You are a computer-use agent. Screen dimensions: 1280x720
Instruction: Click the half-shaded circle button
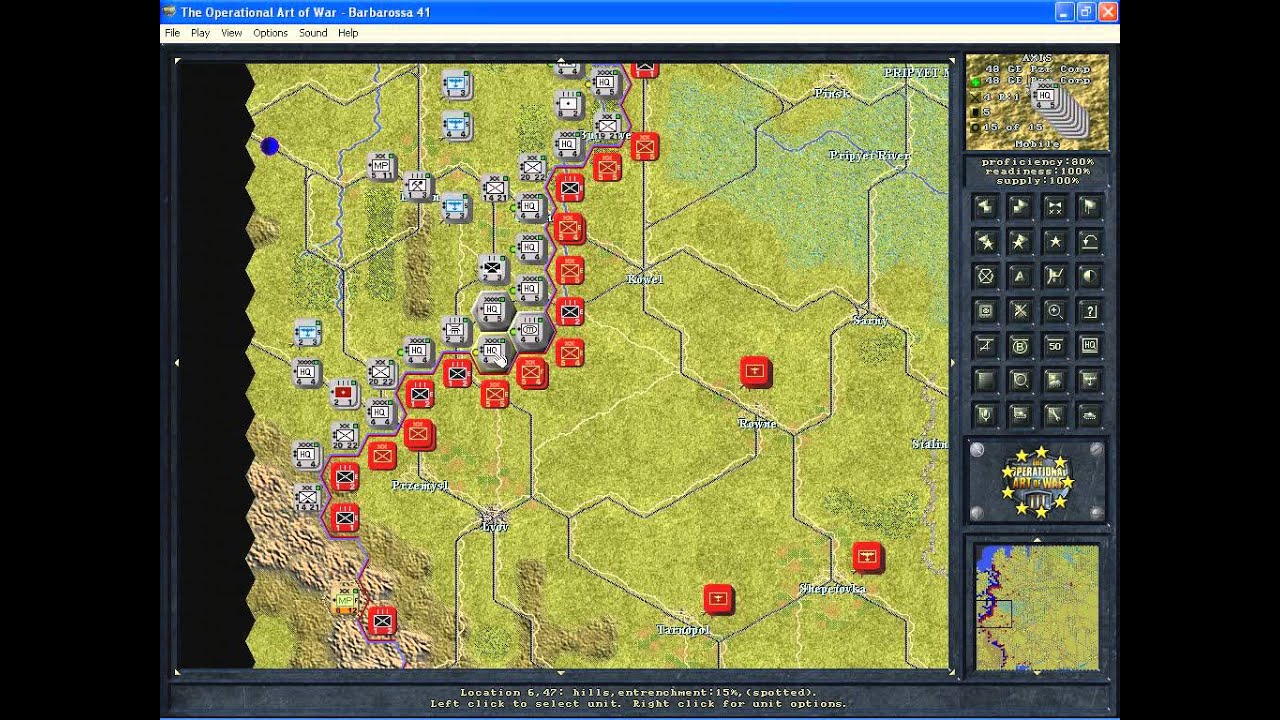point(1090,277)
